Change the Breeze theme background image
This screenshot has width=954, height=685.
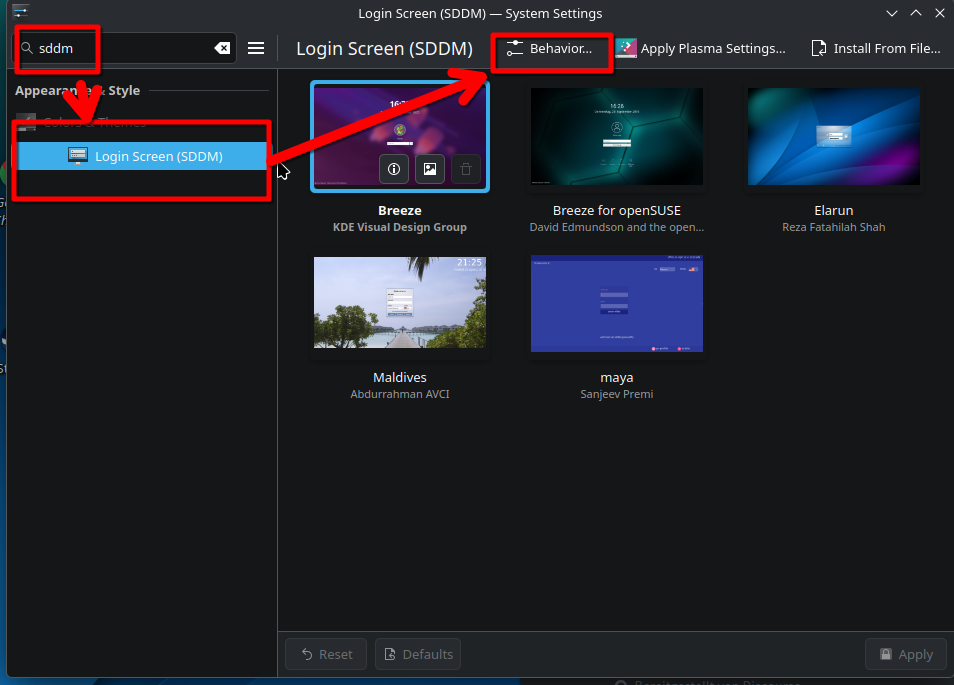(430, 169)
